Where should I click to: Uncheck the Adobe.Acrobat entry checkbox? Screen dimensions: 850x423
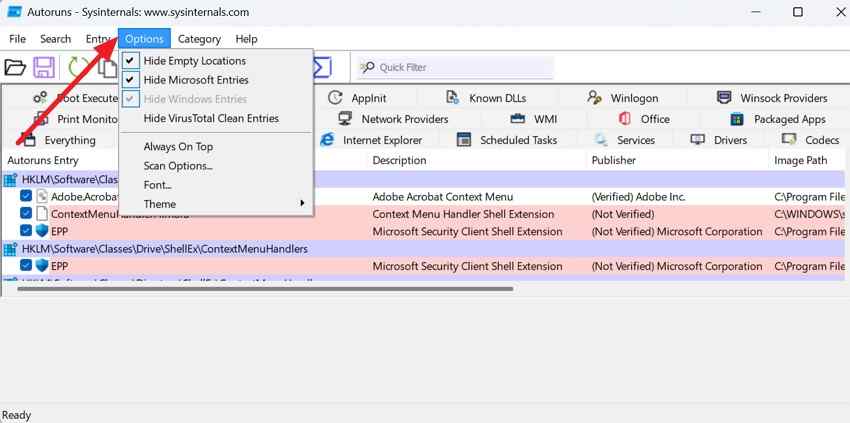[x=26, y=196]
